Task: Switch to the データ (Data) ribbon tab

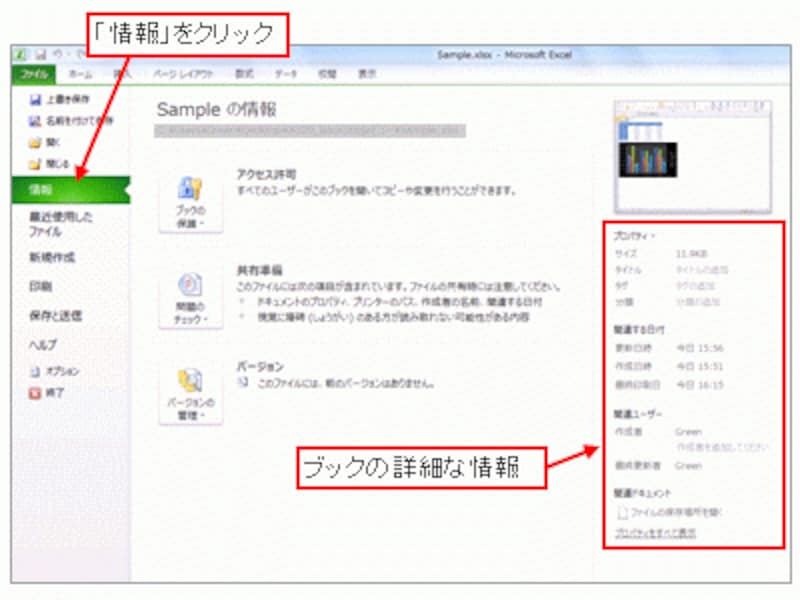Action: (286, 74)
